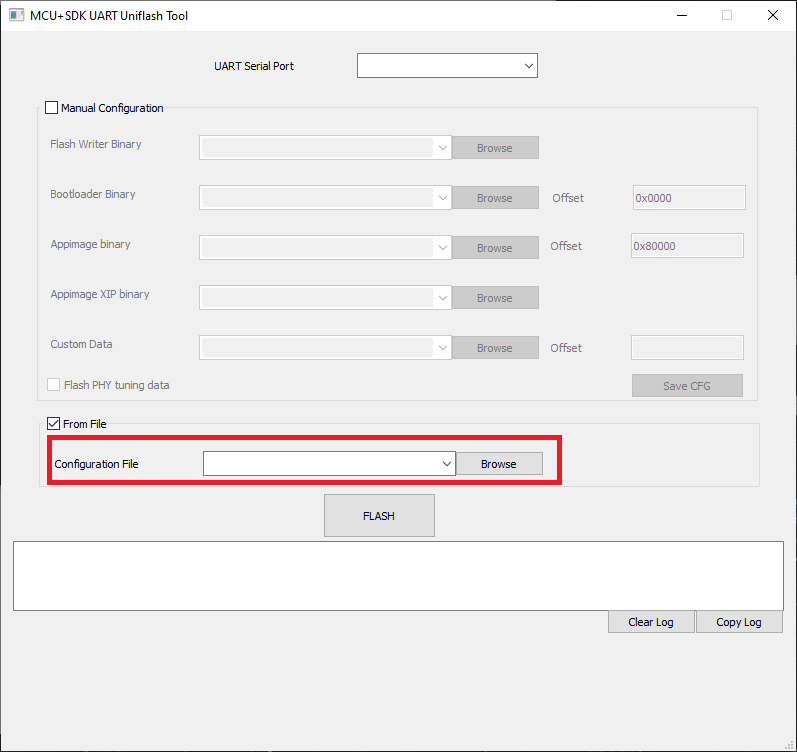The image size is (797, 752).
Task: Browse for a Configuration File
Action: 499,464
